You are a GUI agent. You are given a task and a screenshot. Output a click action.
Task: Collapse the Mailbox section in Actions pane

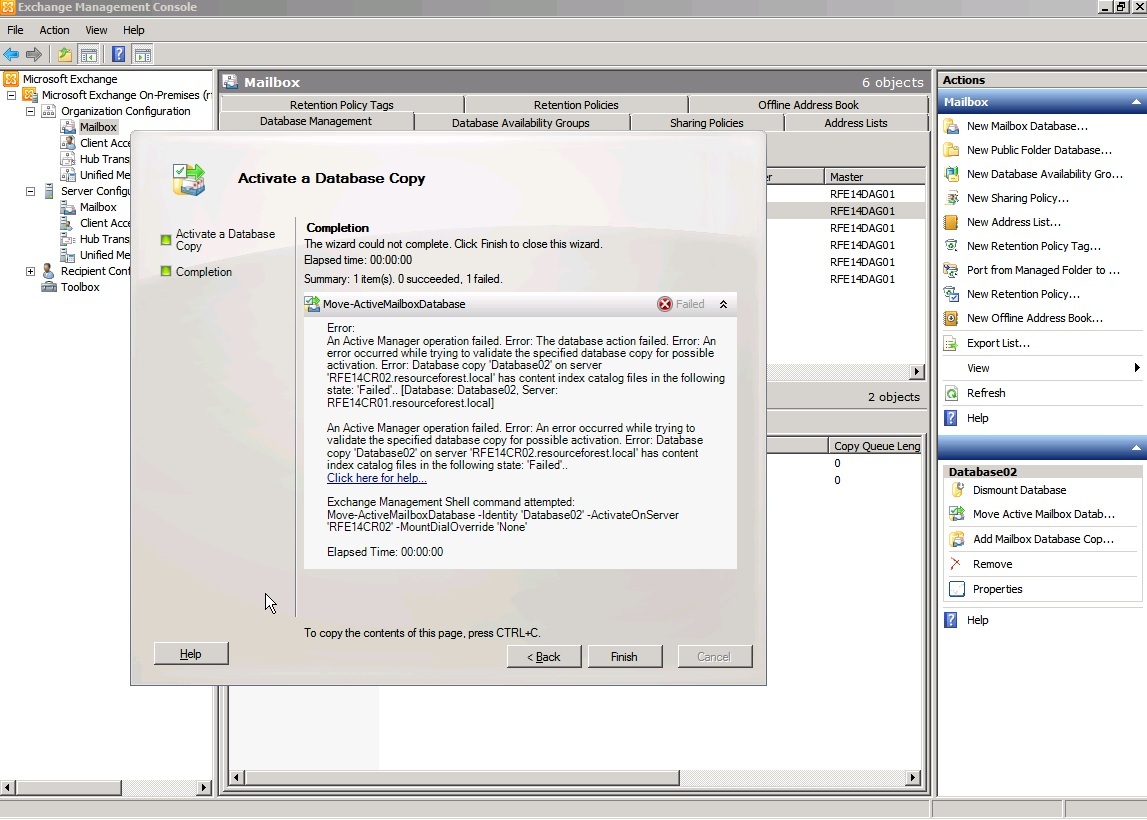[x=1136, y=102]
